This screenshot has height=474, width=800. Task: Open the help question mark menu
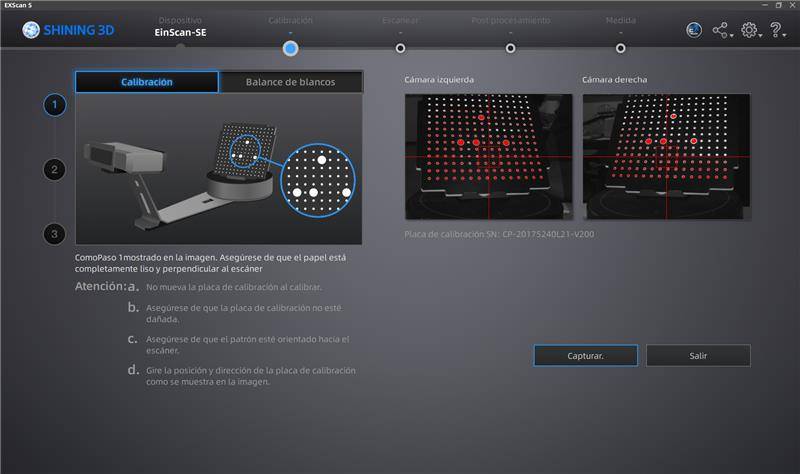click(775, 30)
